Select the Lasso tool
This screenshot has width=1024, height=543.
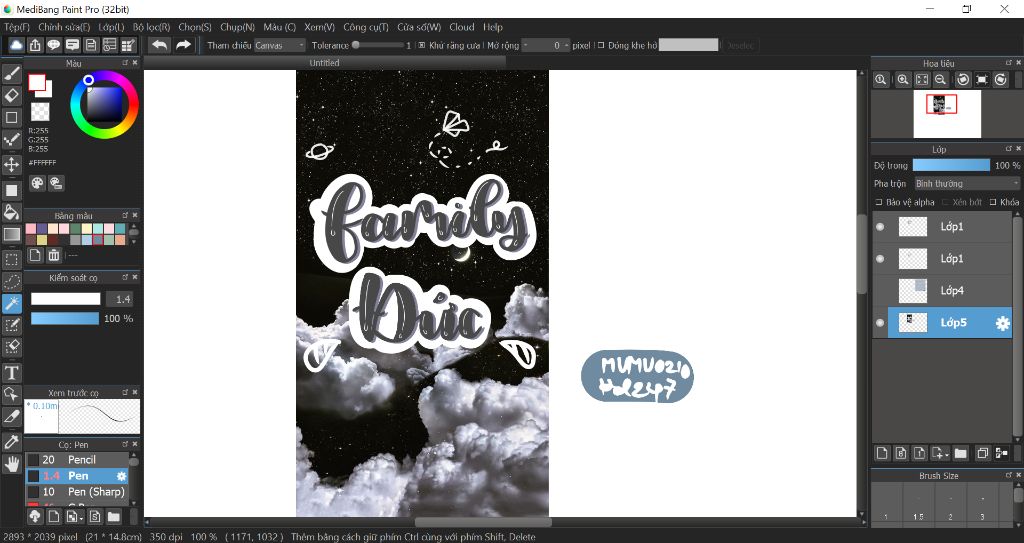[x=12, y=281]
